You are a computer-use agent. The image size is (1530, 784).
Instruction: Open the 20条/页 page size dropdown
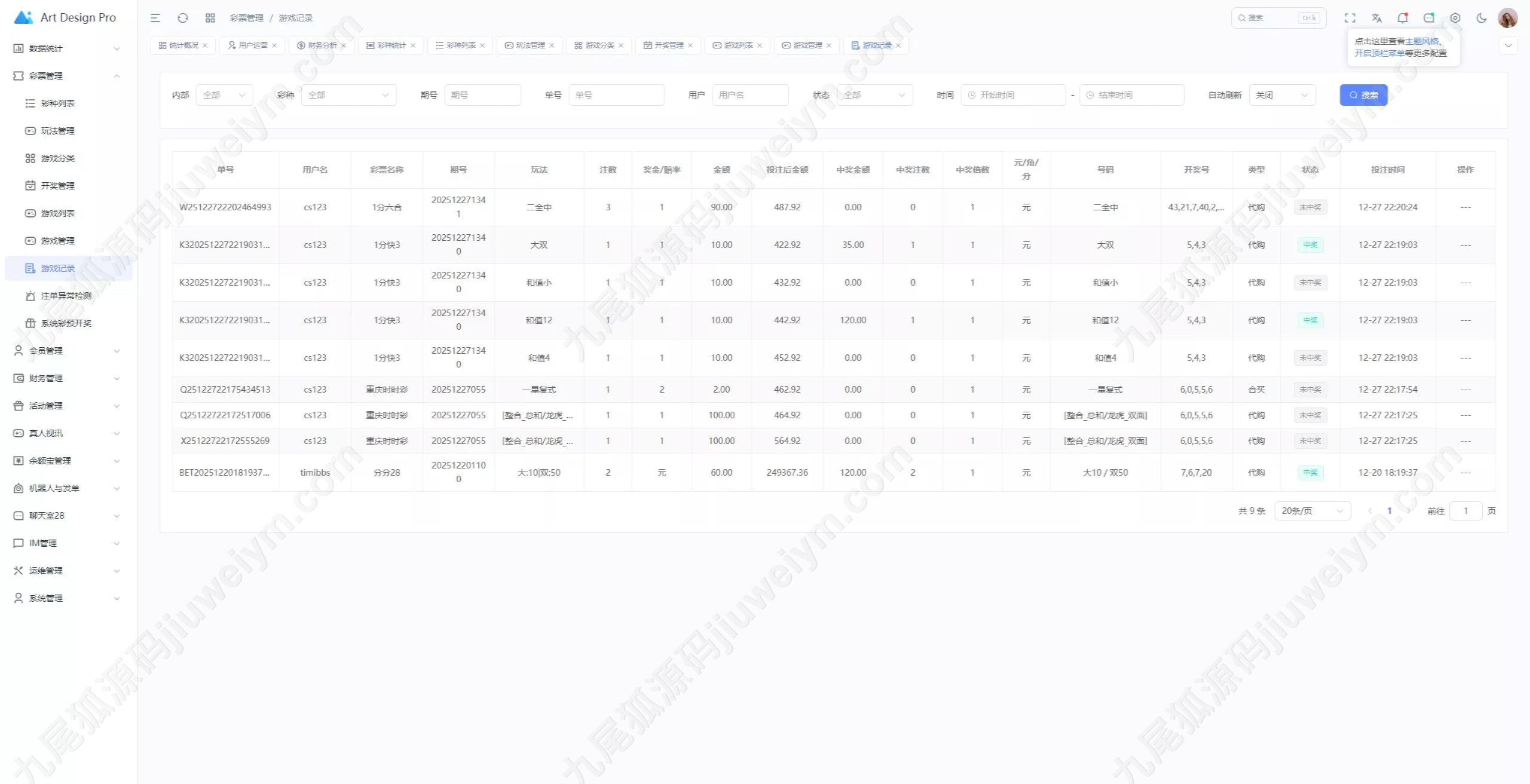click(x=1312, y=511)
